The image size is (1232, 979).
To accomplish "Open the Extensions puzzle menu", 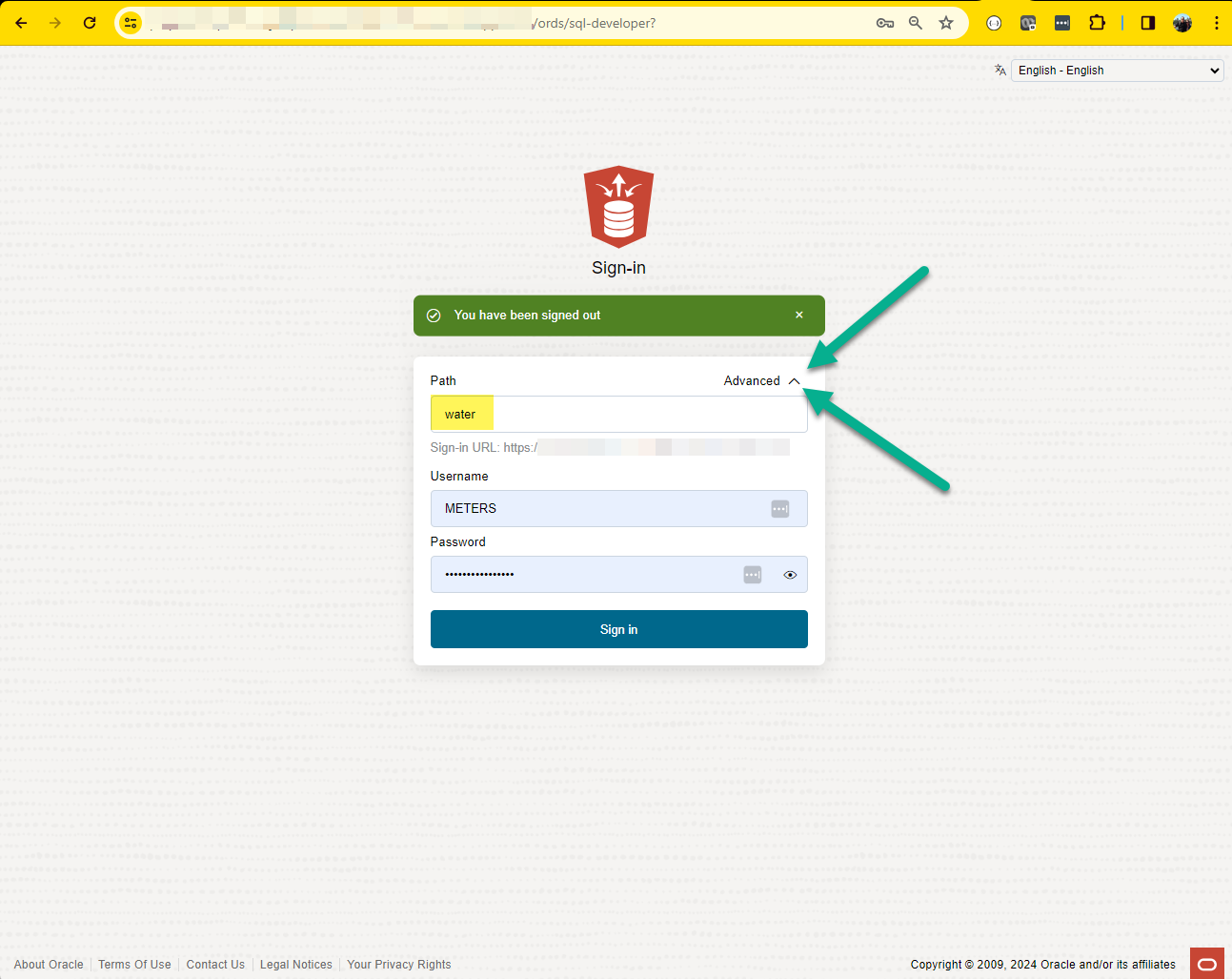I will pyautogui.click(x=1097, y=23).
